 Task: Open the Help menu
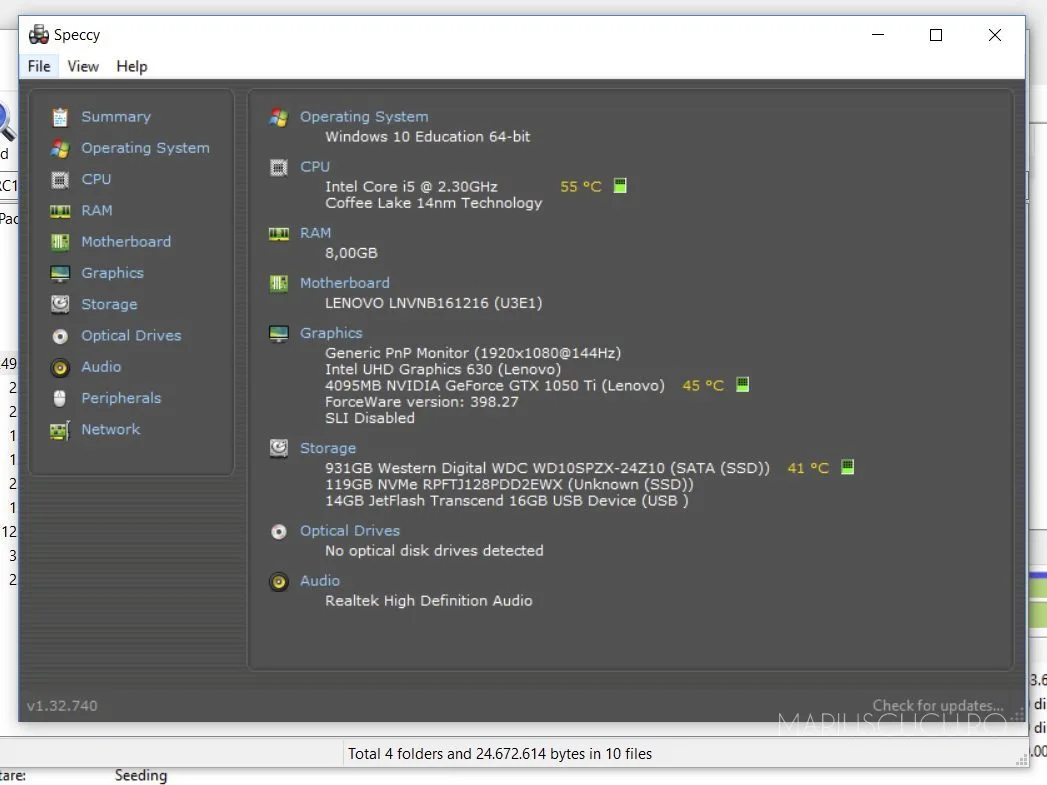pos(132,66)
